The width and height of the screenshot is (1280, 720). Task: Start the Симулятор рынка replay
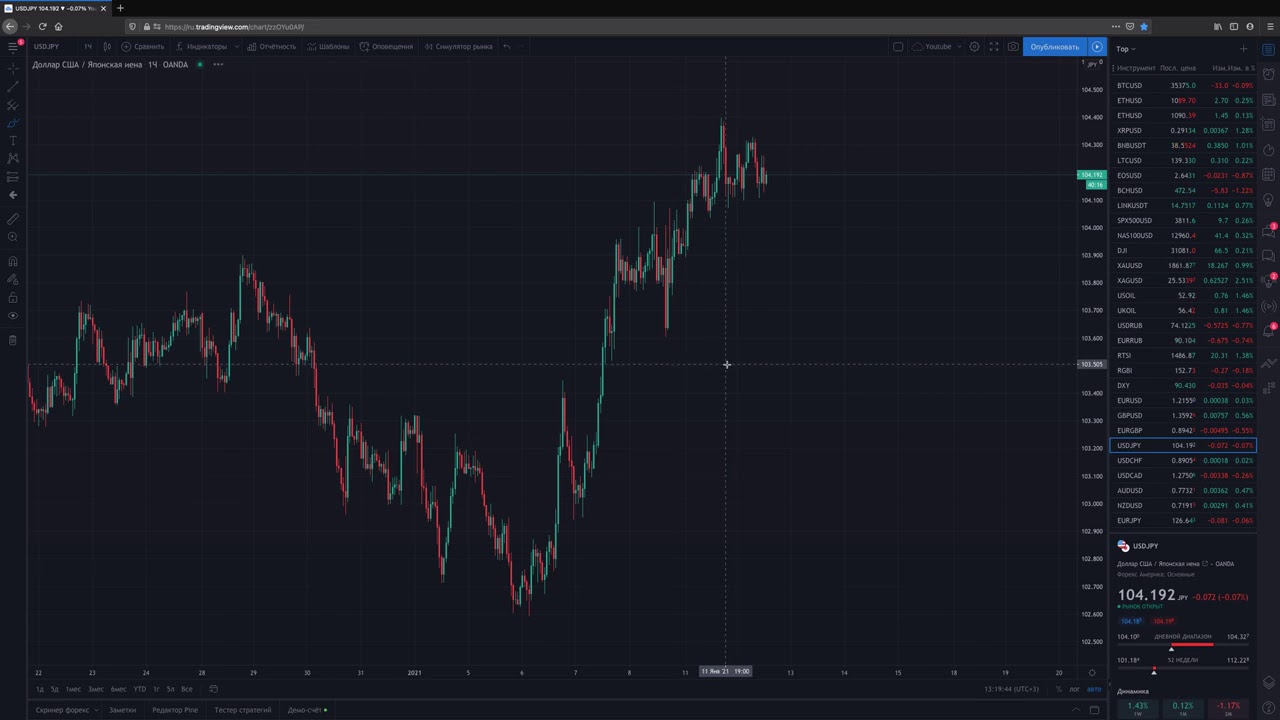pos(458,46)
